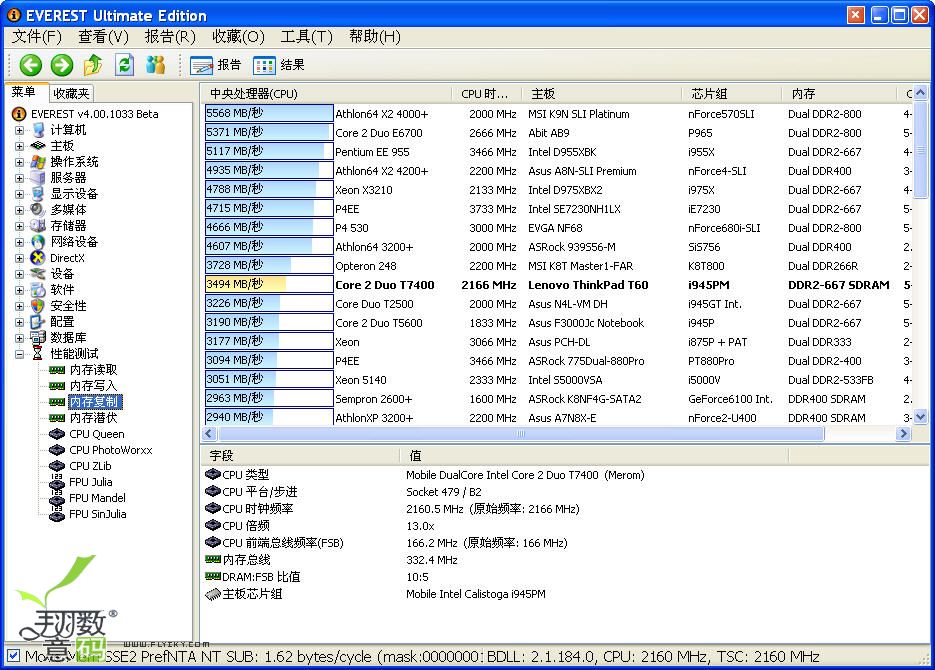The image size is (935, 670).
Task: Expand the DirectX tree node
Action: 20,258
